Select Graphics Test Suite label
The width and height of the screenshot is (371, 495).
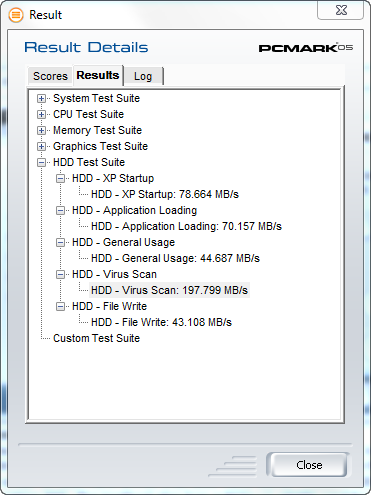[100, 146]
